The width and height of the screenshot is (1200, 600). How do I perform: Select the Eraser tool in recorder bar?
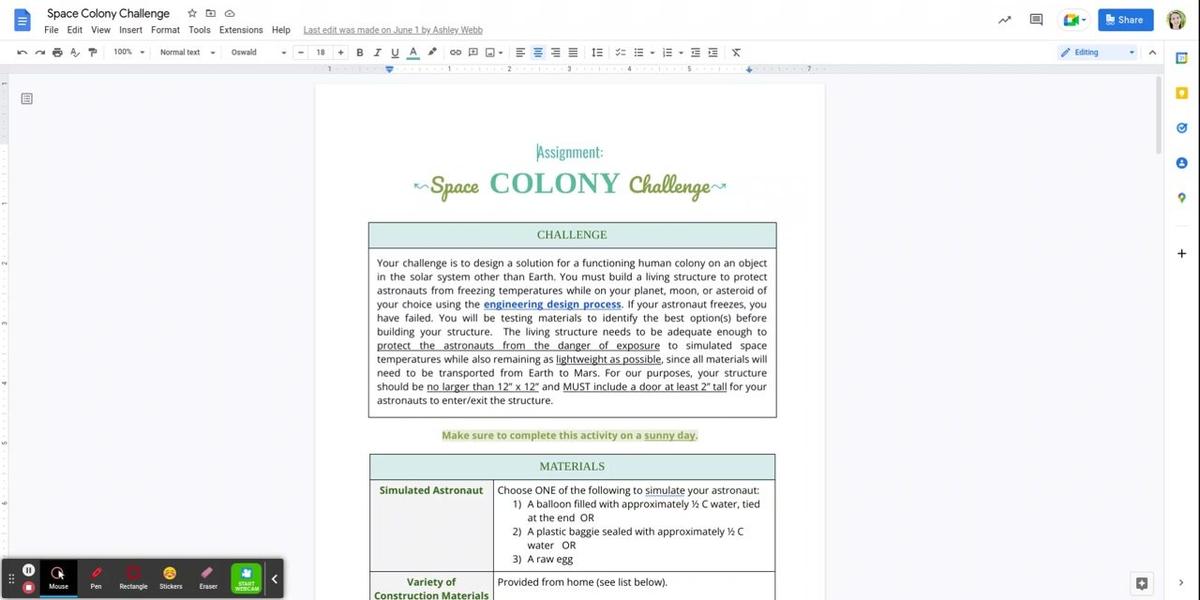point(208,577)
